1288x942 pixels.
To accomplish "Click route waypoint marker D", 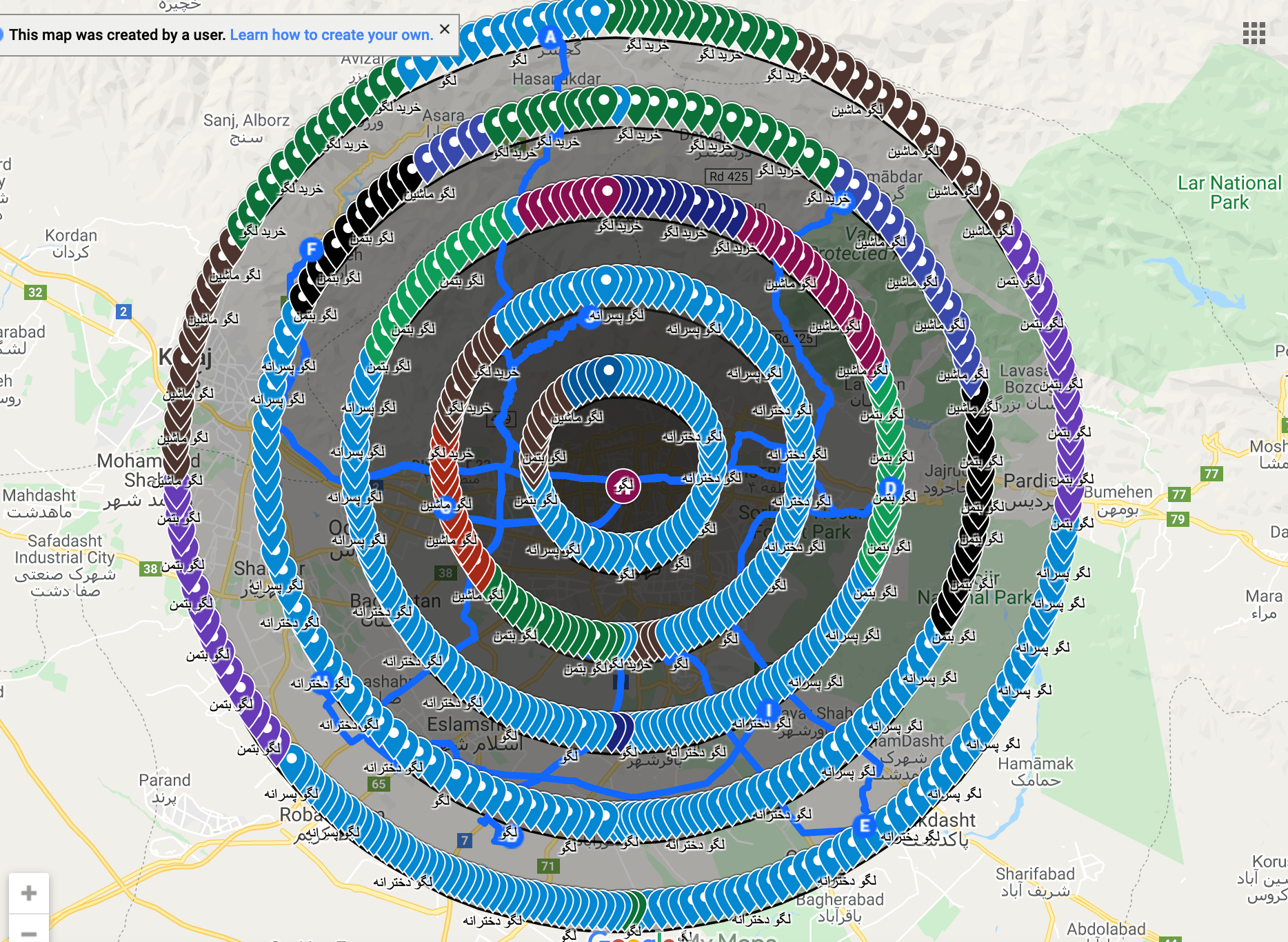I will coord(889,488).
